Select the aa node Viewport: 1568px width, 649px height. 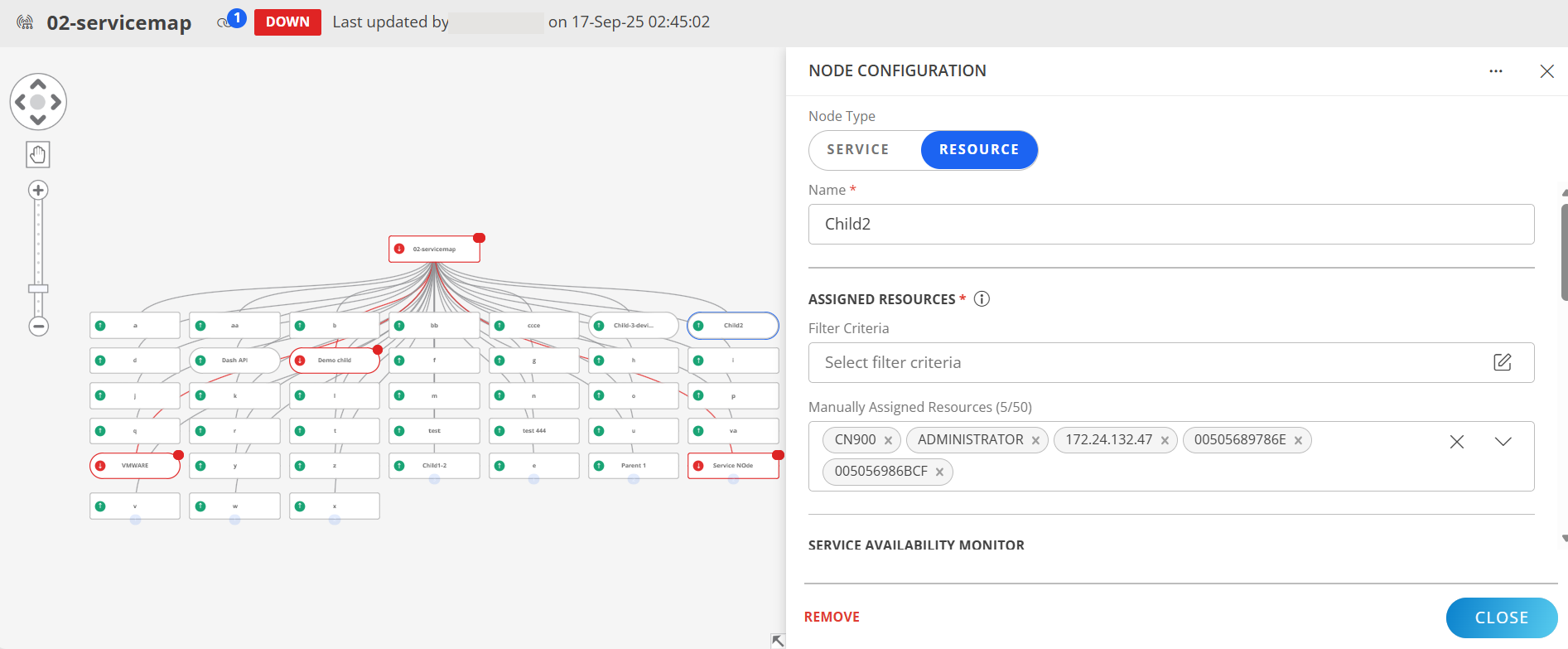[x=234, y=326]
